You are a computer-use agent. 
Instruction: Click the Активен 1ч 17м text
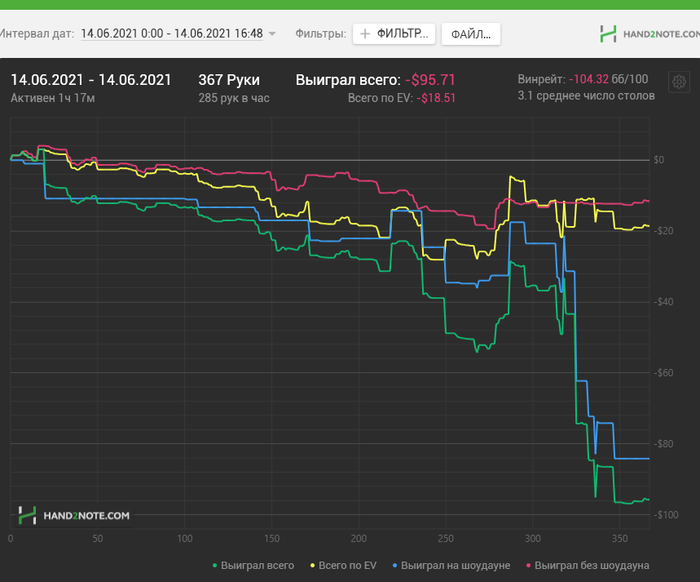click(x=53, y=98)
